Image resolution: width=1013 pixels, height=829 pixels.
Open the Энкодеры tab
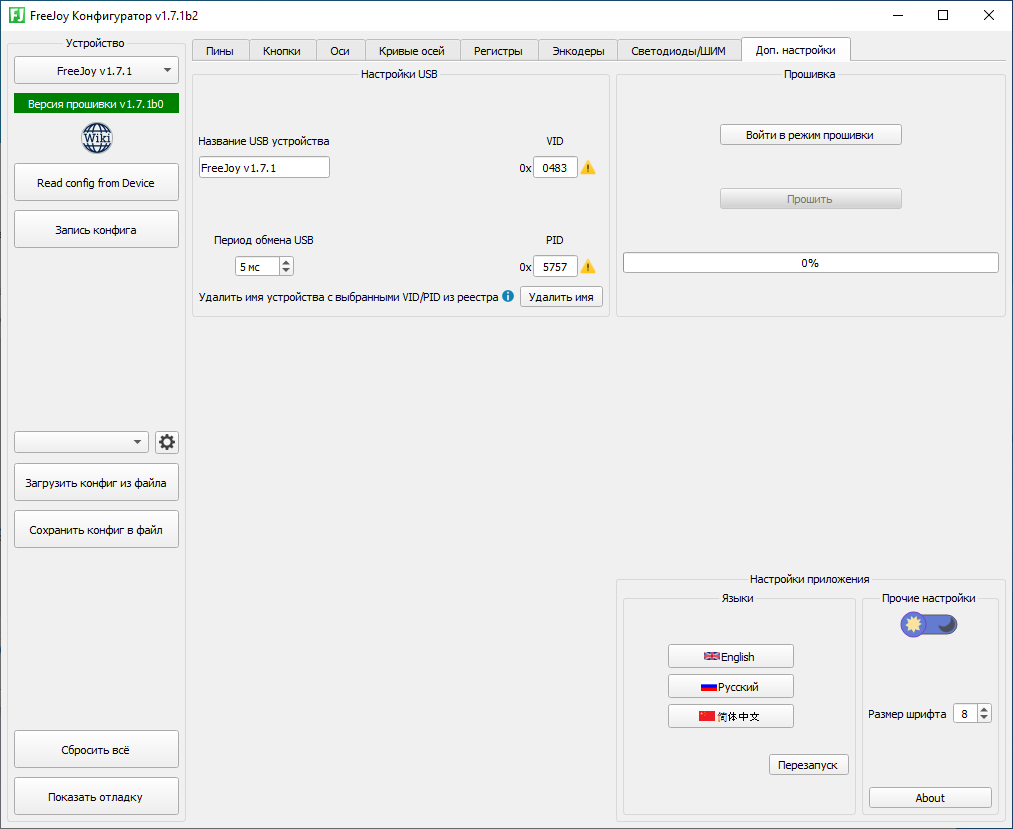[x=578, y=51]
